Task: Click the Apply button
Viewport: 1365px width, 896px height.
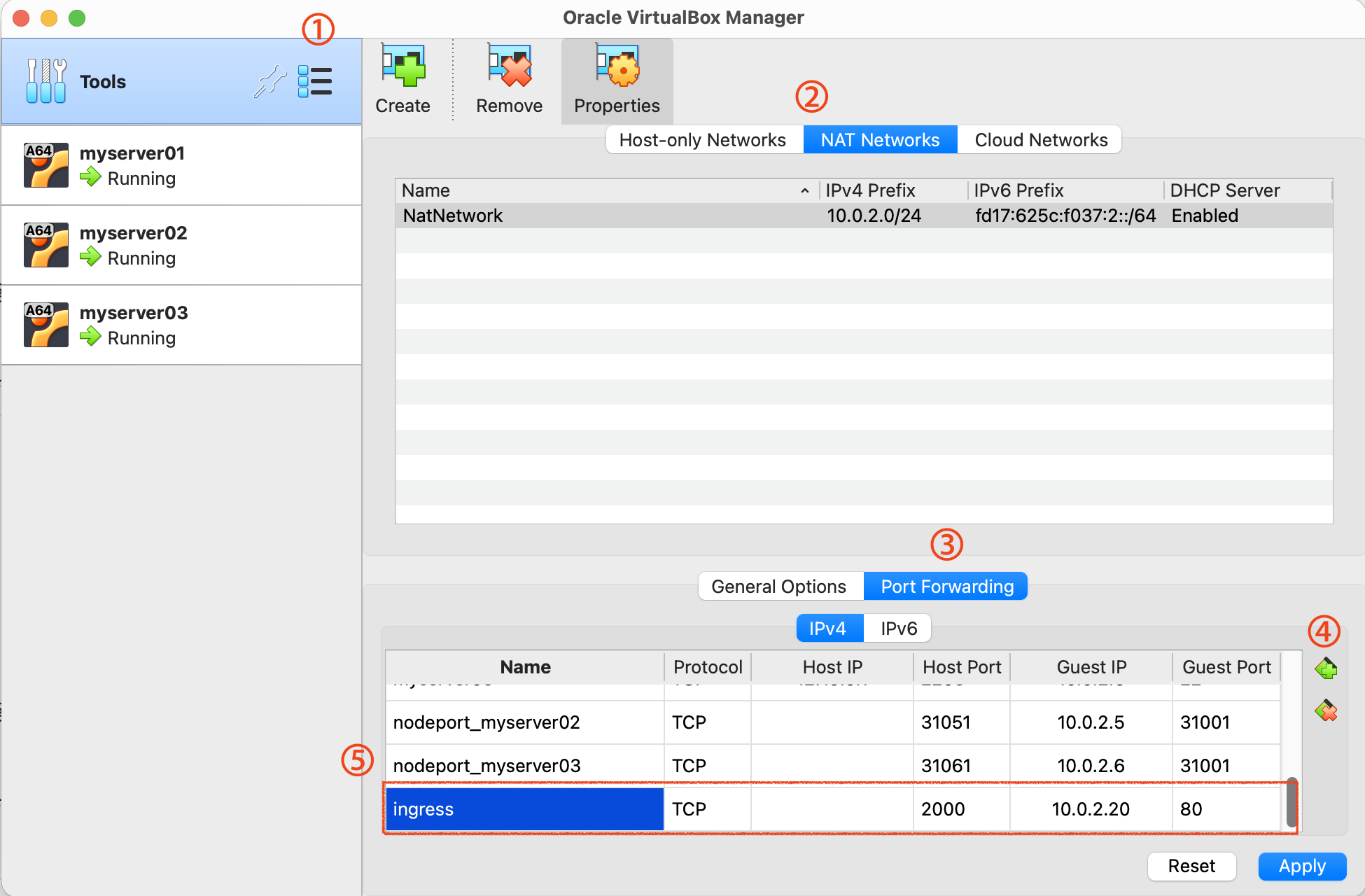Action: (x=1301, y=867)
